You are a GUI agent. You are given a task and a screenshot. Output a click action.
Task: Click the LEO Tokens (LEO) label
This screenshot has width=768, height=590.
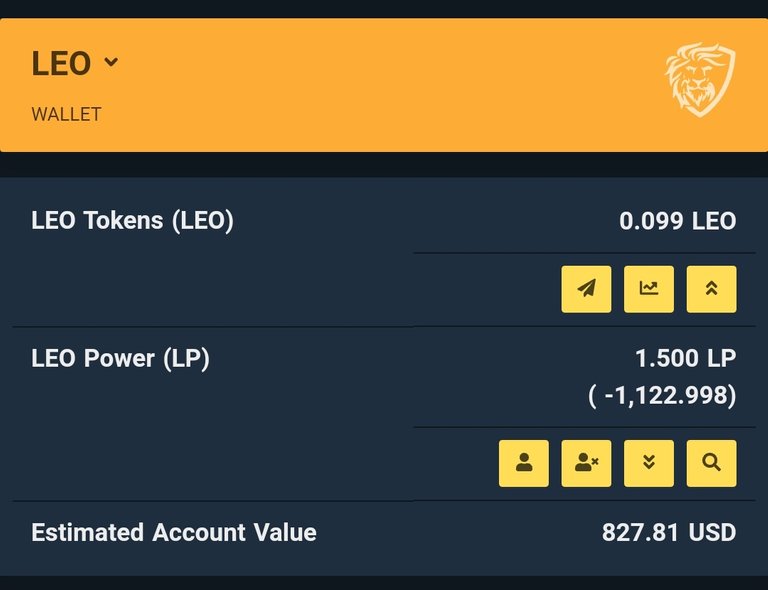[x=132, y=221]
